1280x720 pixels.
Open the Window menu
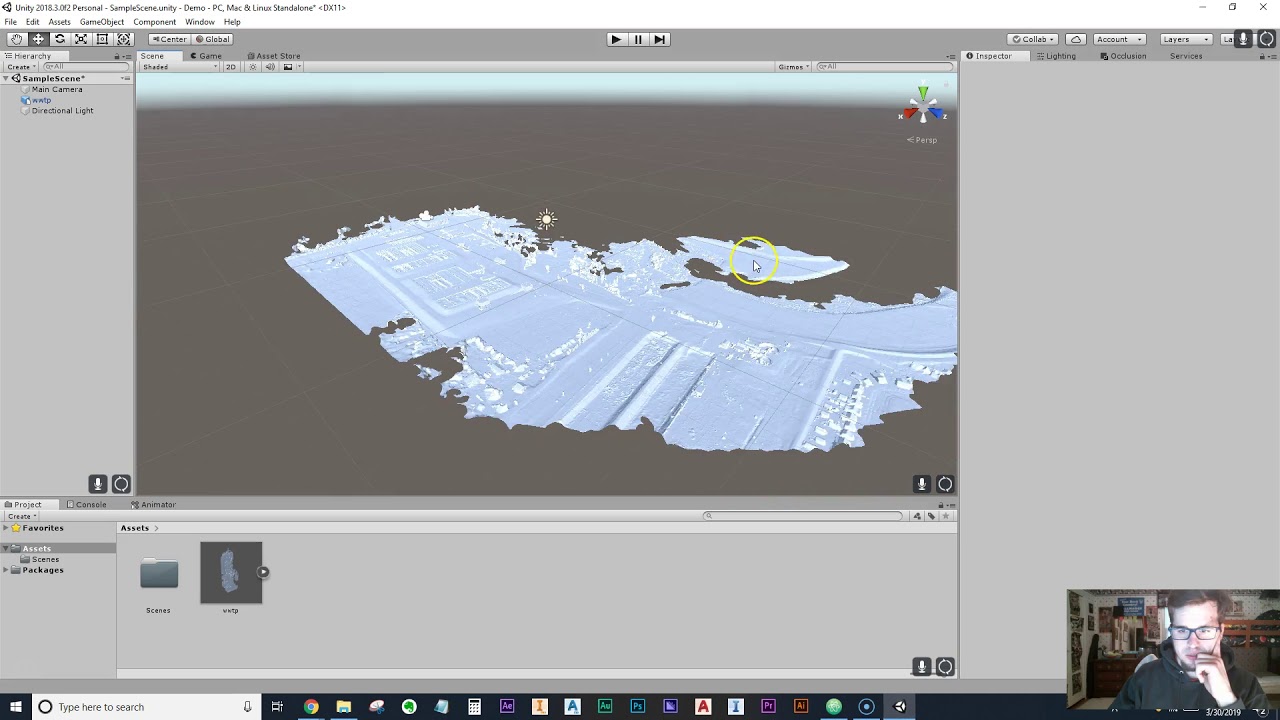point(199,22)
